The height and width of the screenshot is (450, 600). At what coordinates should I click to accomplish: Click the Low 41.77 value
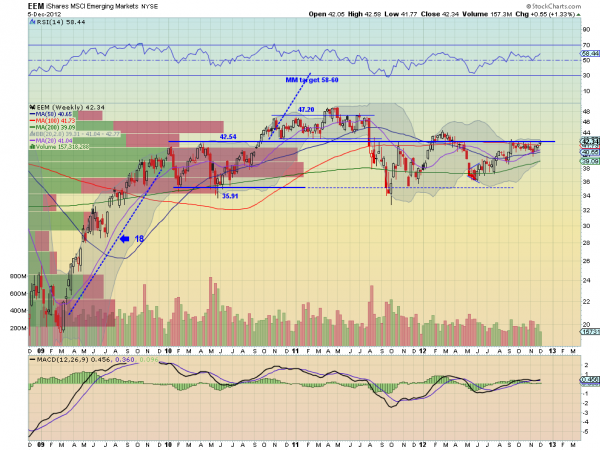(401, 14)
